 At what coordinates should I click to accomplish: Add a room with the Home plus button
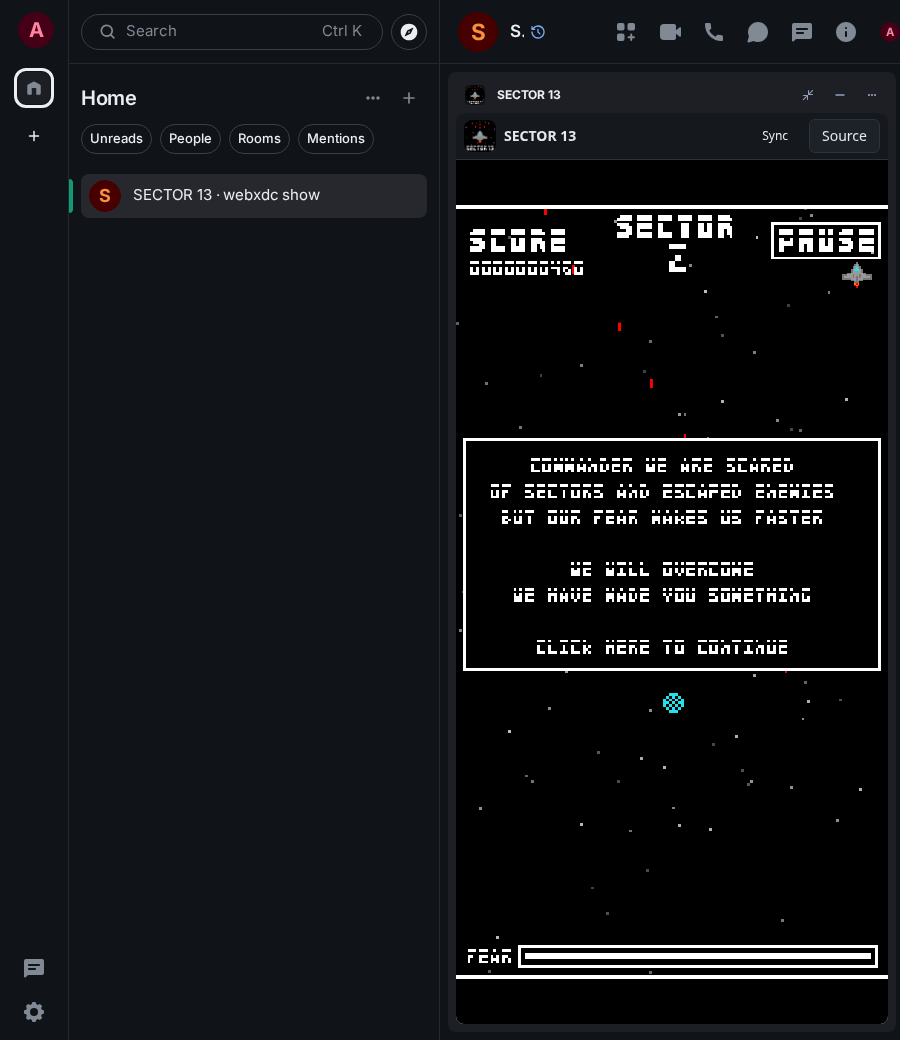409,98
